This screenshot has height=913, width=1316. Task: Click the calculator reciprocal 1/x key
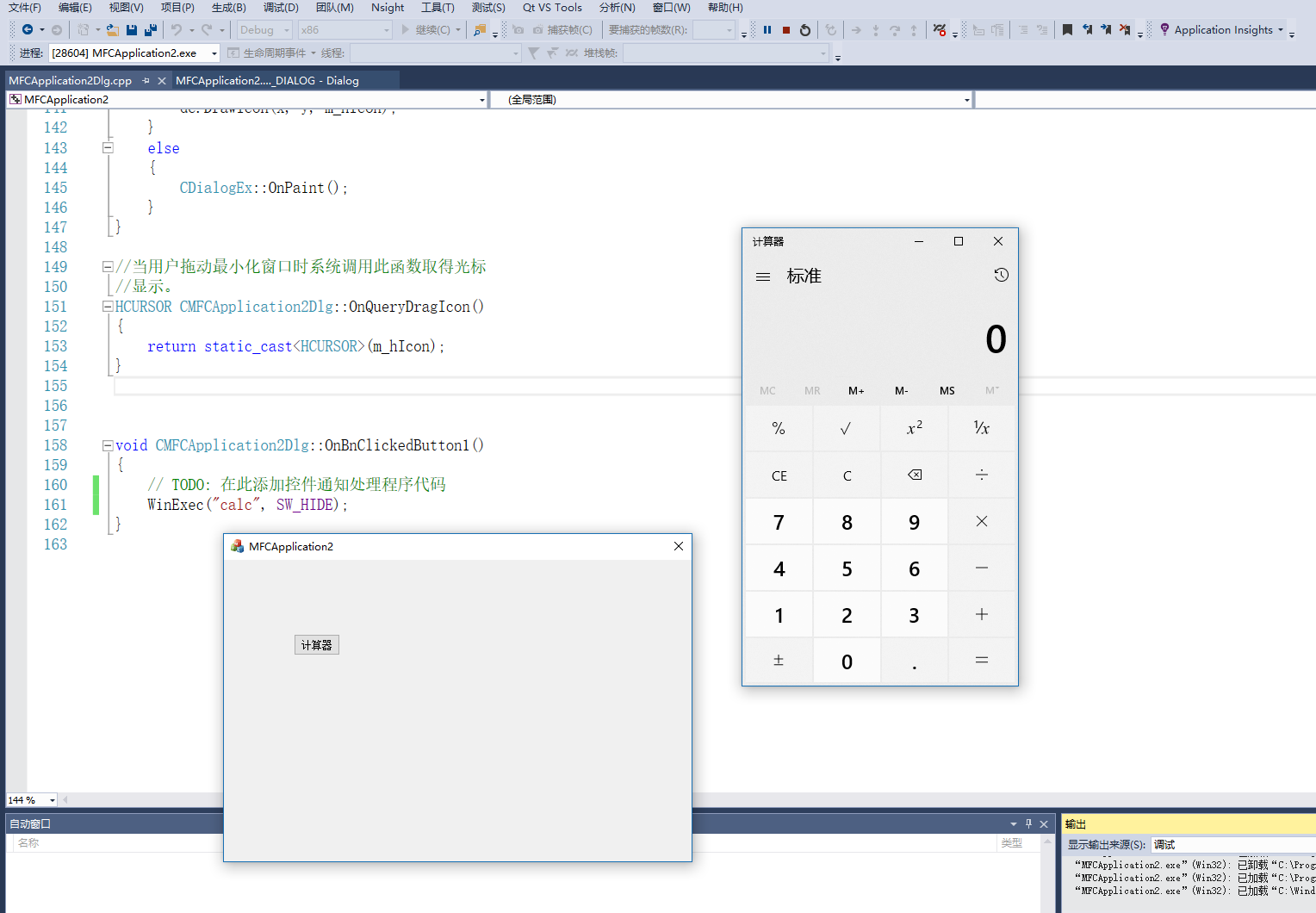tap(982, 428)
